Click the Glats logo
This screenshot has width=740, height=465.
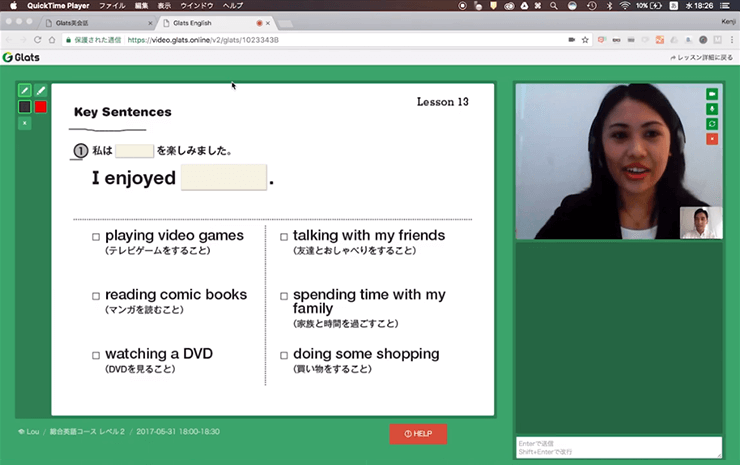21,58
